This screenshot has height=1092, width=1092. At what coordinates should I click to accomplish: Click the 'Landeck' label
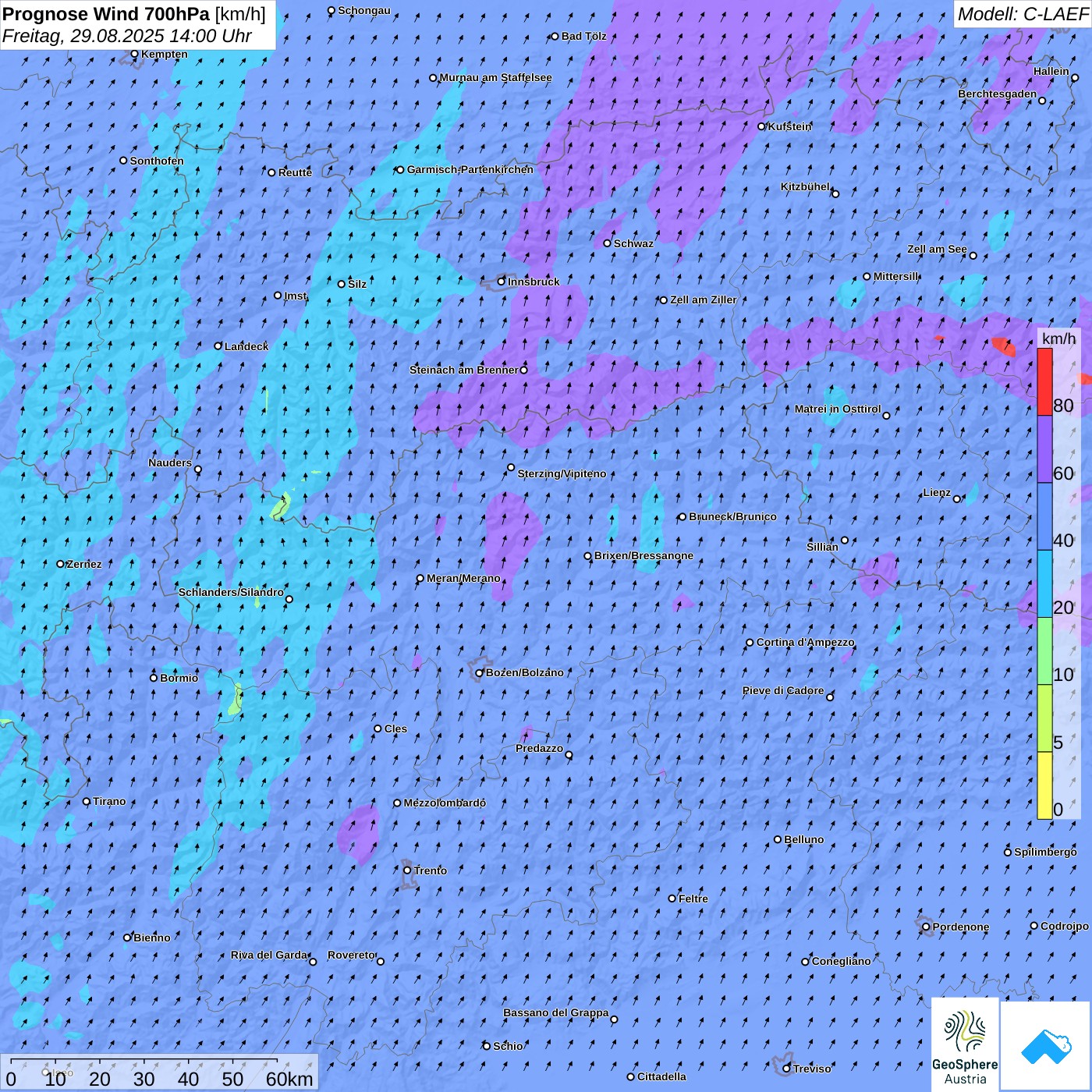246,346
